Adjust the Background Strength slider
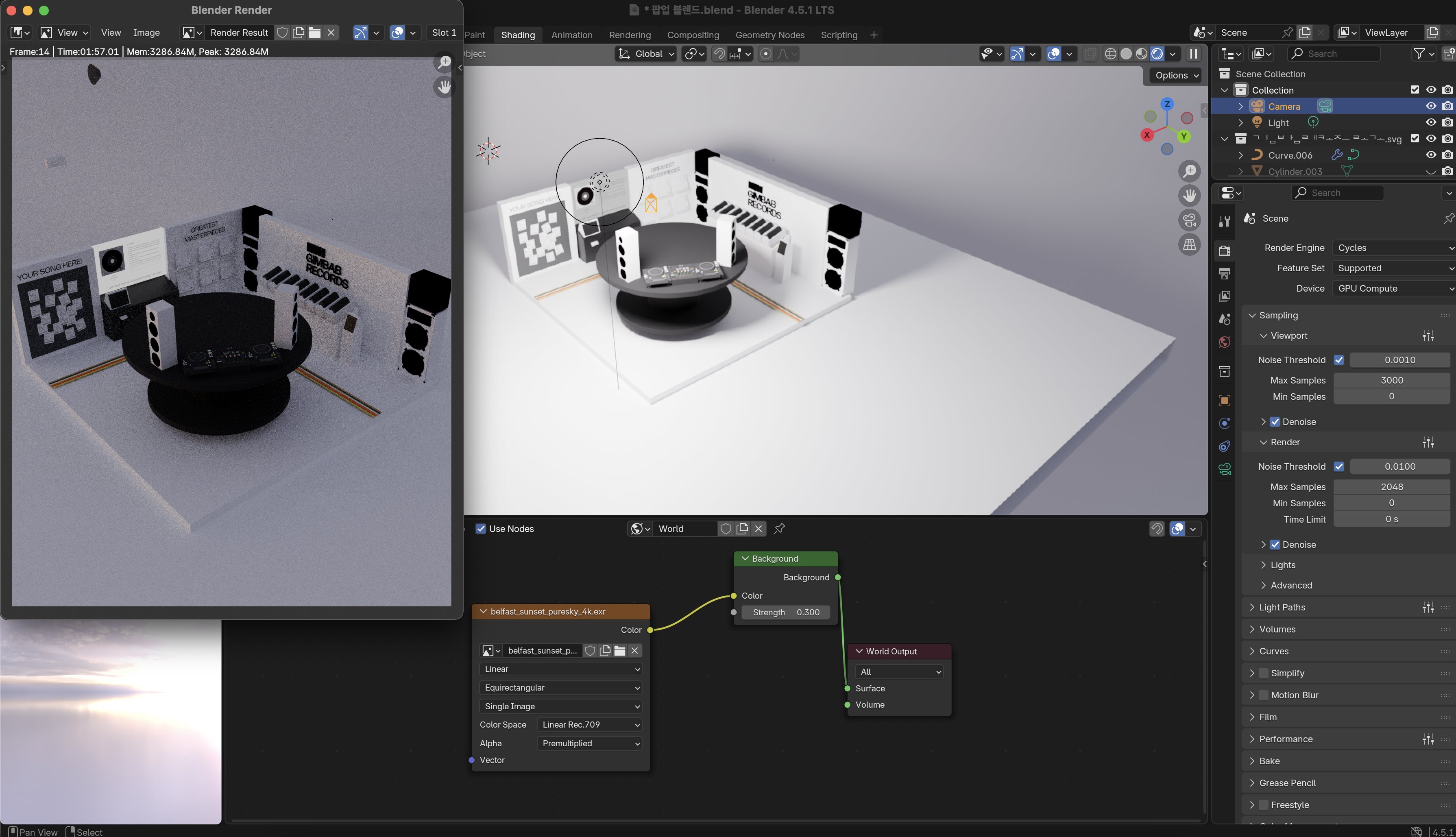This screenshot has width=1456, height=837. click(x=785, y=612)
